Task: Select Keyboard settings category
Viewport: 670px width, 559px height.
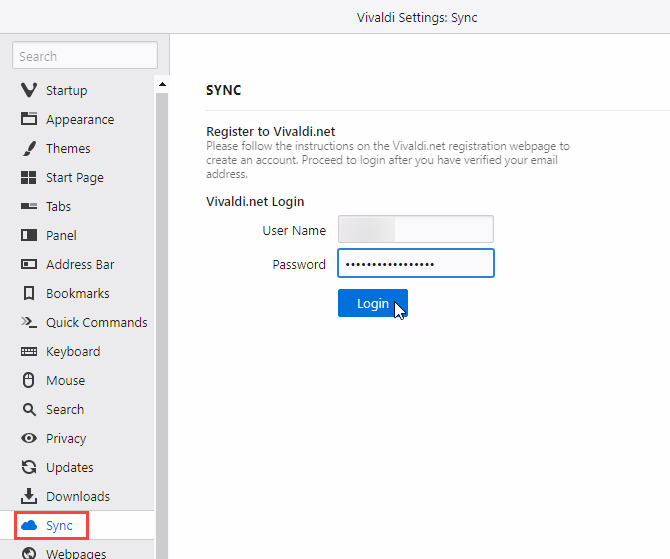Action: click(x=77, y=351)
